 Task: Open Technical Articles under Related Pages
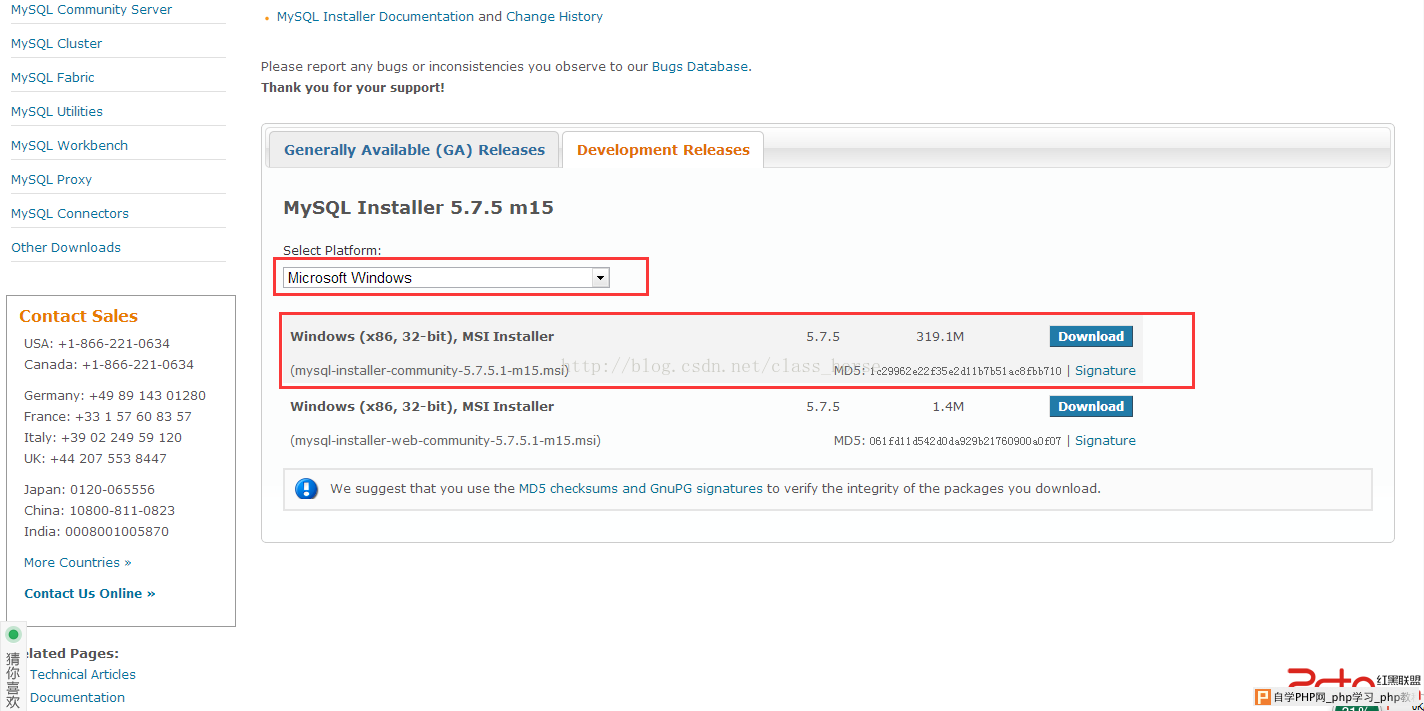pyautogui.click(x=83, y=675)
